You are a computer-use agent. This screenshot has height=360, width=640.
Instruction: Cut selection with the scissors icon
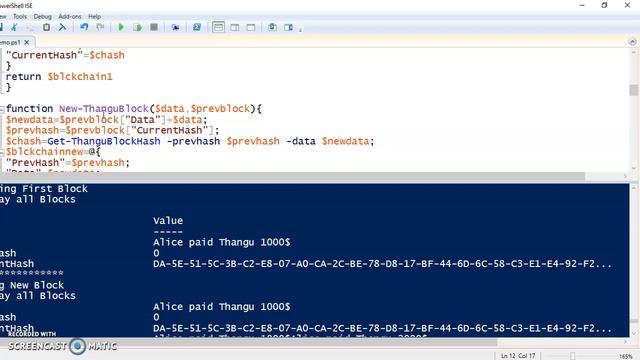coord(14,27)
